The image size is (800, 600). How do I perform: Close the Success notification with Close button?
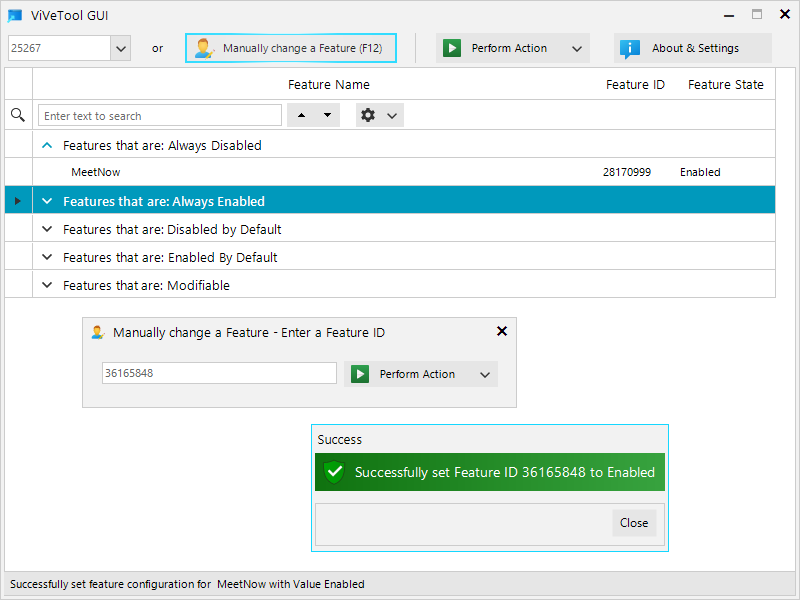click(x=634, y=523)
